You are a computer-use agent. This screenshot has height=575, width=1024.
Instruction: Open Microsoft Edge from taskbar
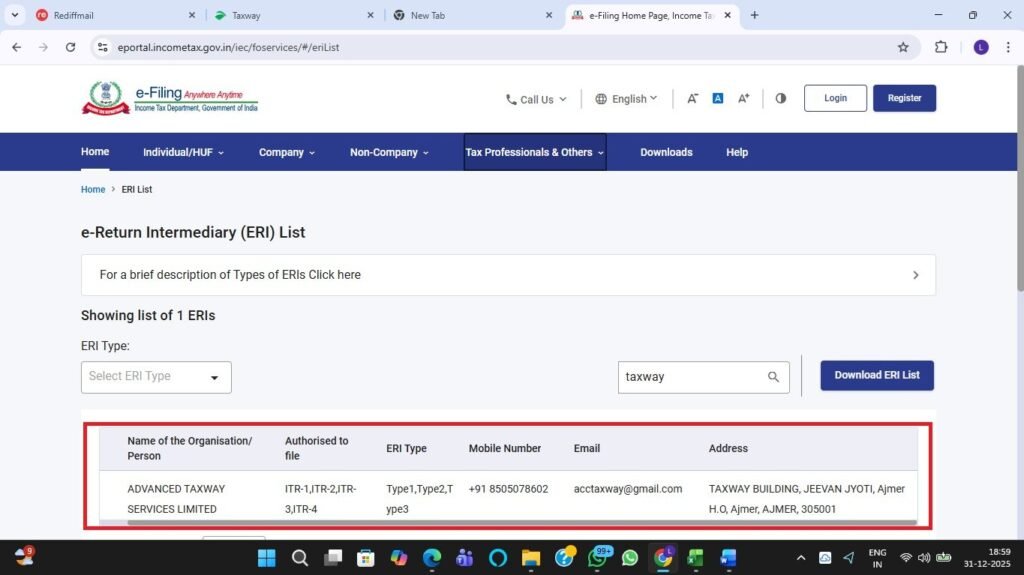[432, 558]
